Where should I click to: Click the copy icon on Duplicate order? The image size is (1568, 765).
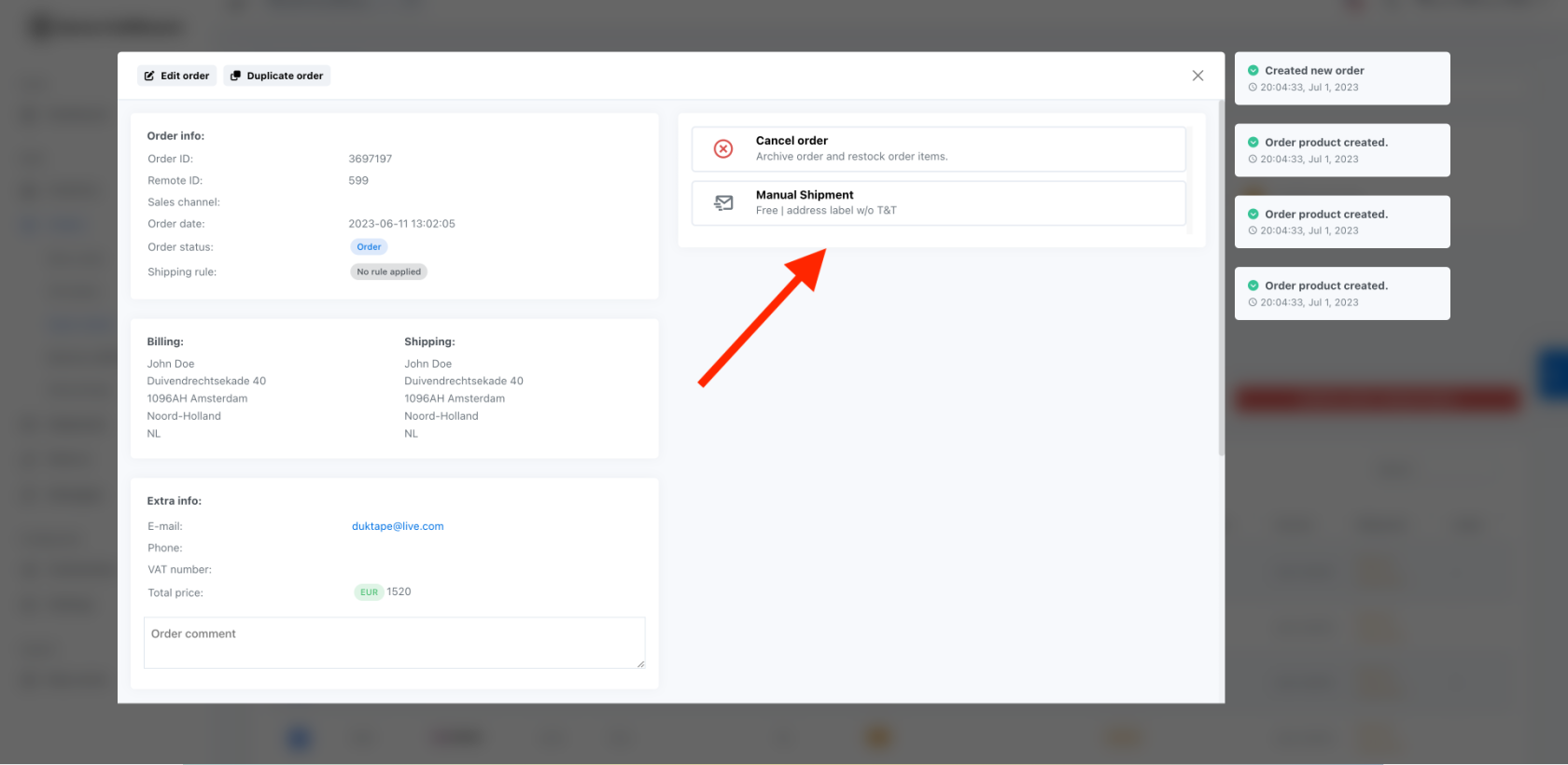[x=235, y=76]
